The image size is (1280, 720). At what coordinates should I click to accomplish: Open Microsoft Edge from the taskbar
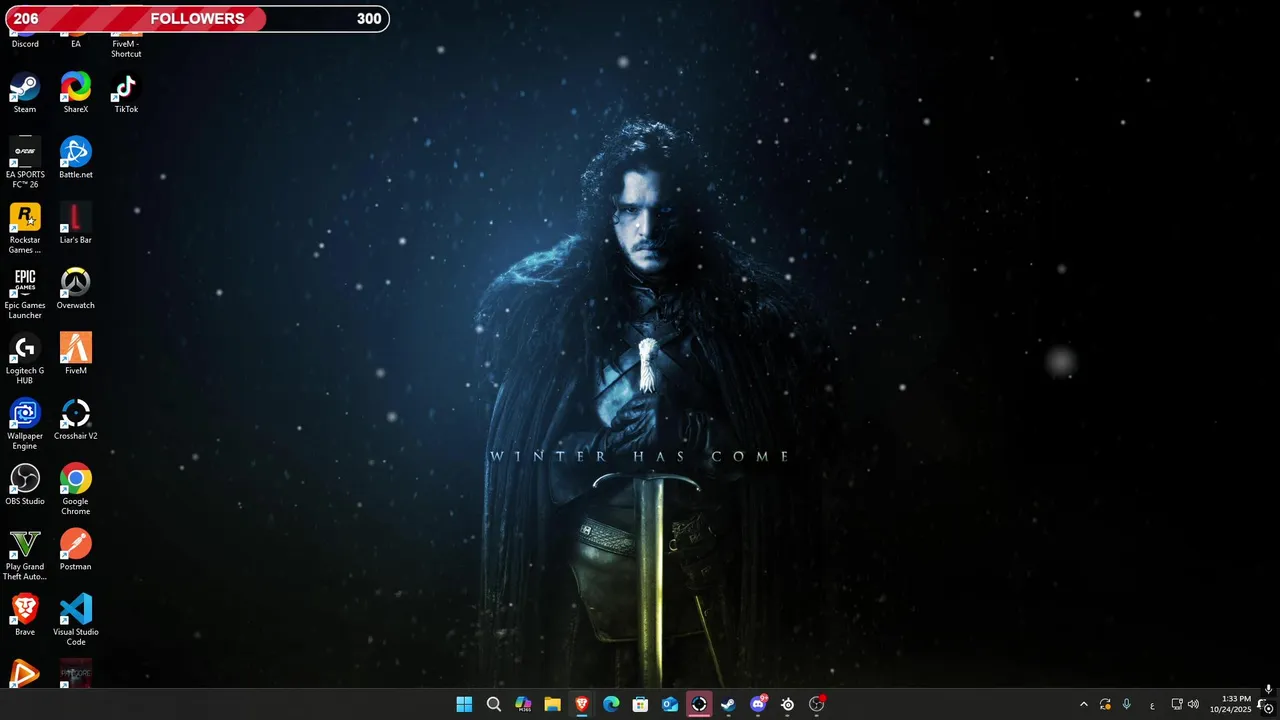611,704
